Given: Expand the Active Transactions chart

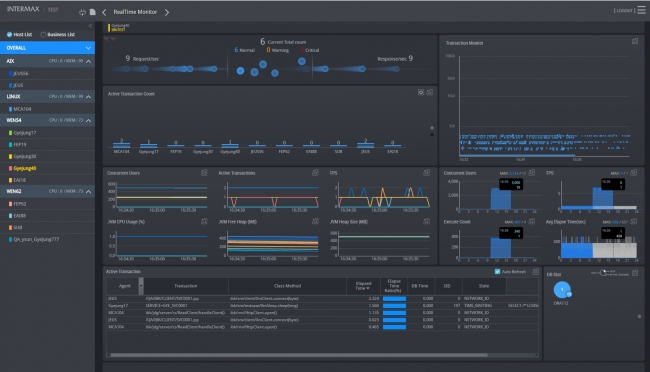Looking at the screenshot, I should click(315, 173).
